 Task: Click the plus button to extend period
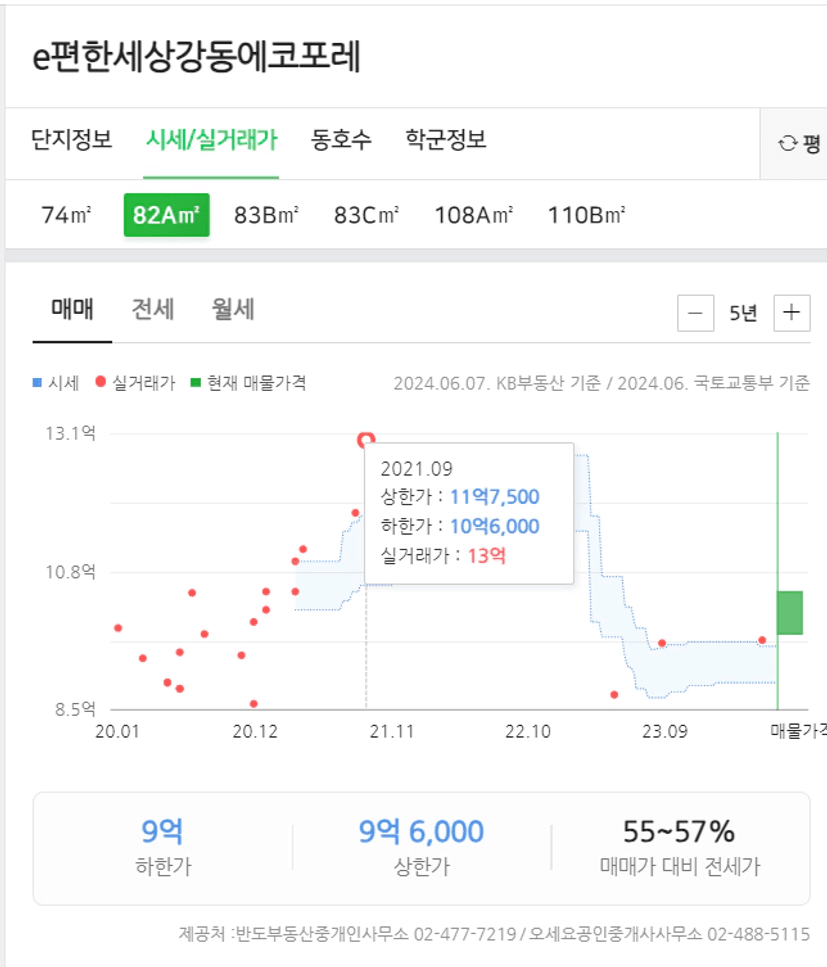[791, 313]
